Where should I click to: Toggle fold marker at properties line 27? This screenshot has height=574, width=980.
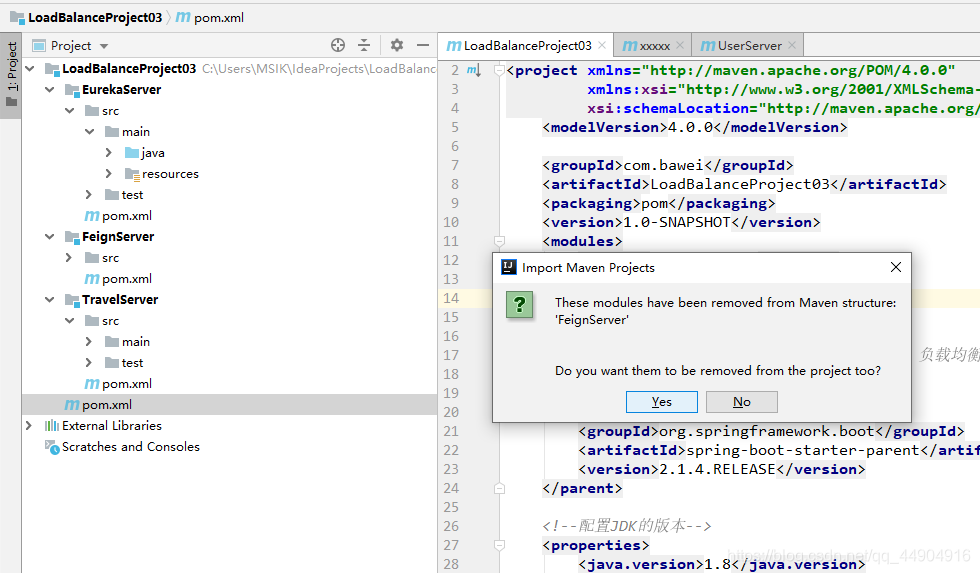point(499,545)
